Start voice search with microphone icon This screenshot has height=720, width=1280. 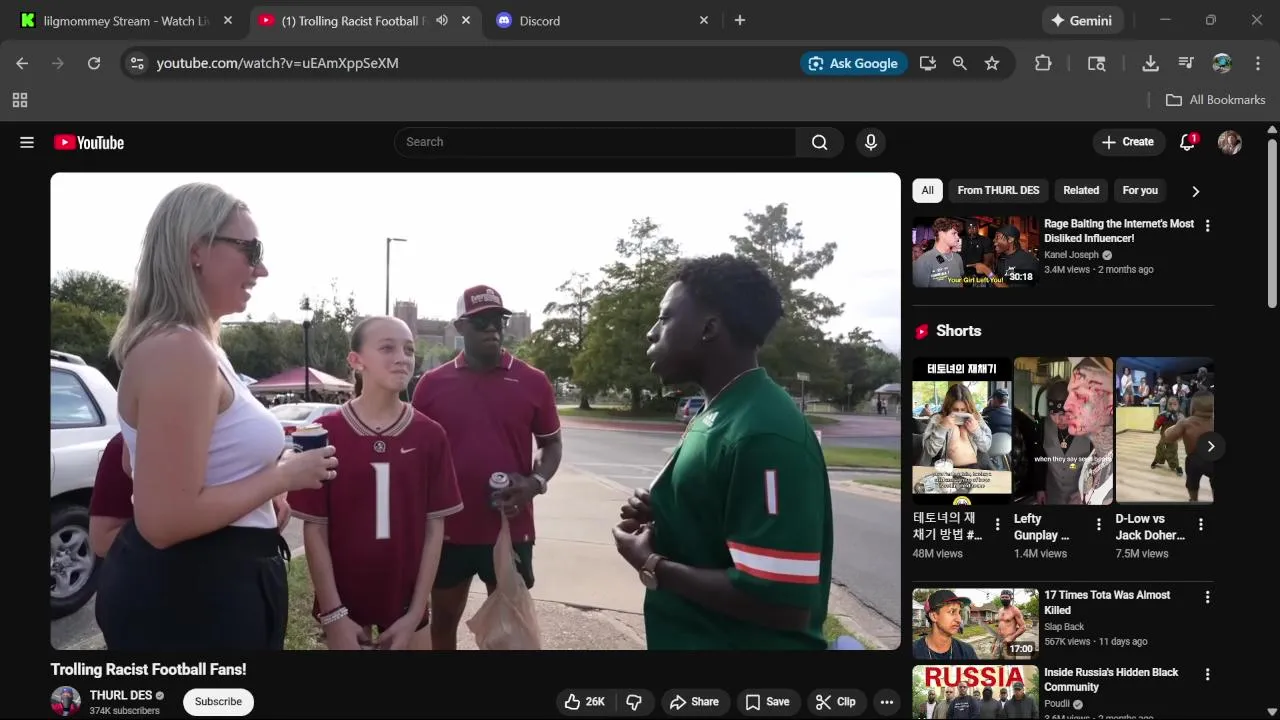coord(870,142)
